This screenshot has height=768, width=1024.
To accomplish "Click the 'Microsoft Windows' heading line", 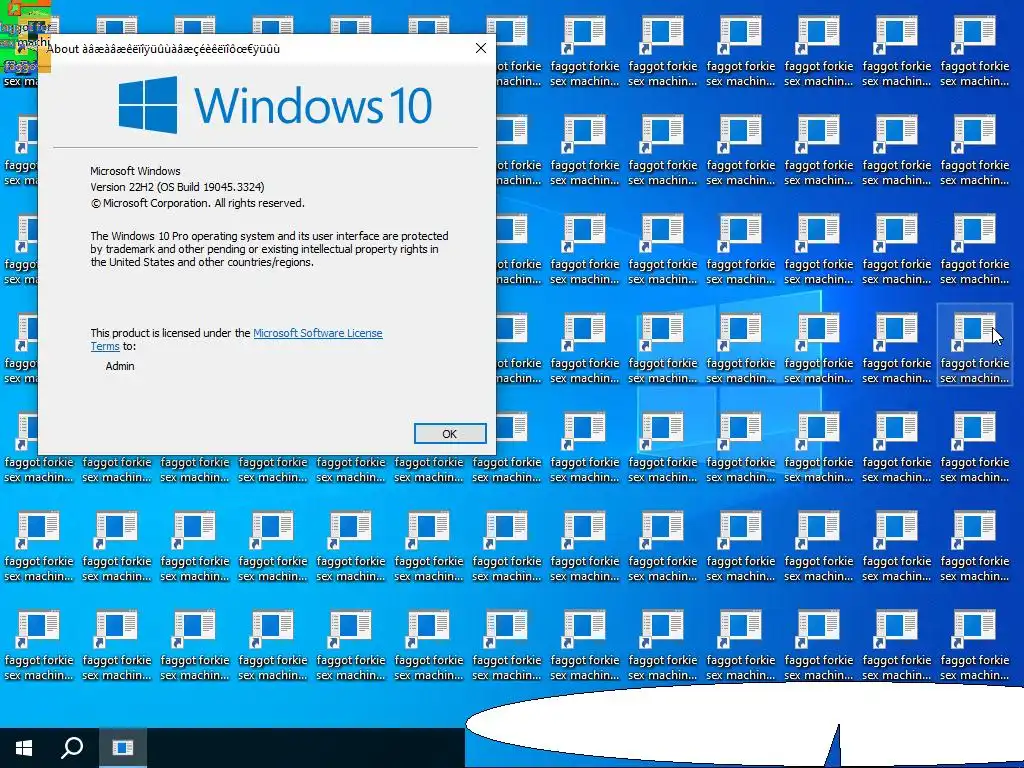I will click(135, 171).
